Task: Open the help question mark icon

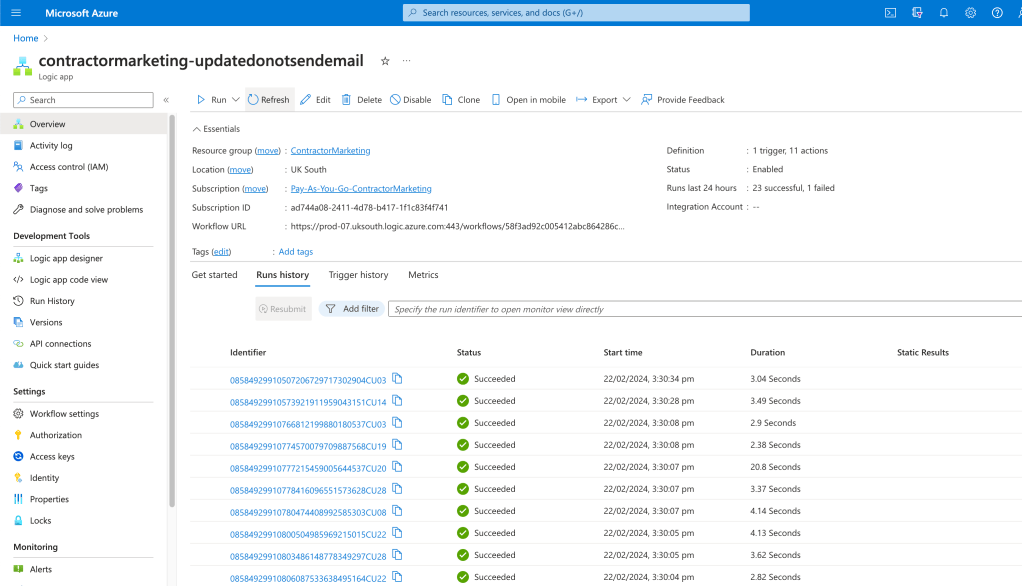Action: pos(997,12)
